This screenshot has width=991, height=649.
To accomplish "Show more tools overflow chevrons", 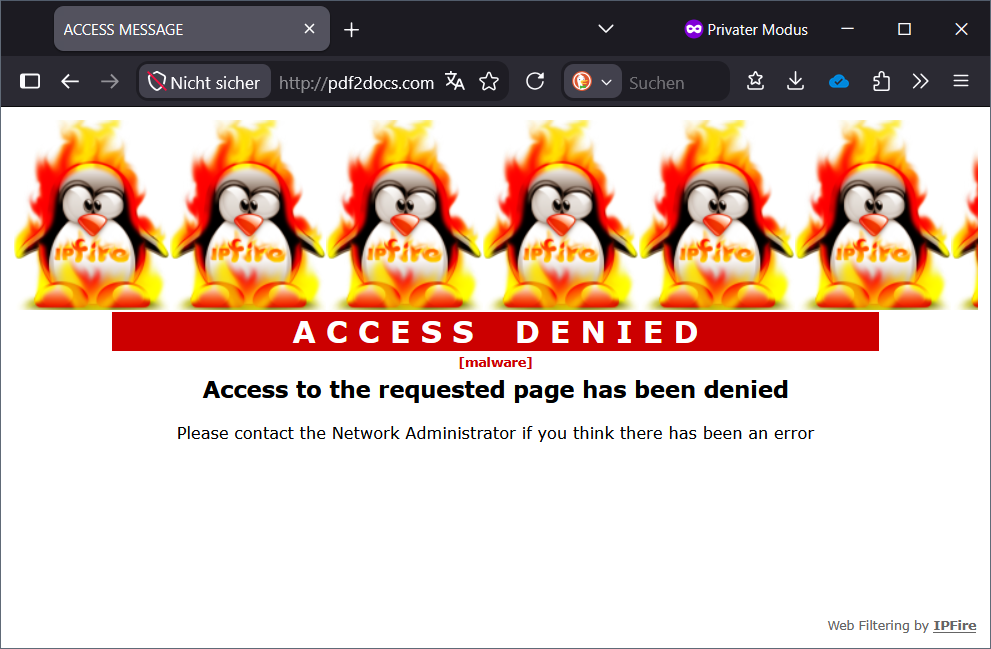I will [x=920, y=82].
